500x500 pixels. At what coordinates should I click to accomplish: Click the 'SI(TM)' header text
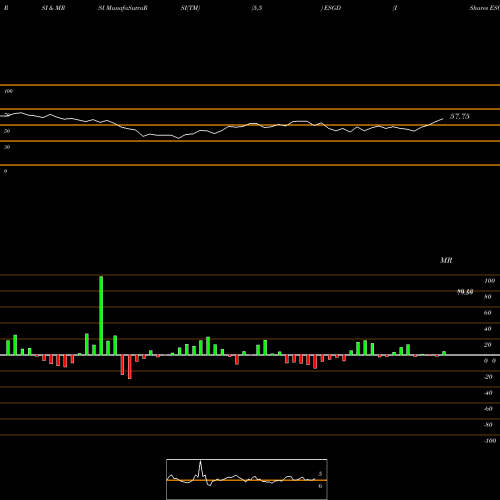[x=190, y=8]
